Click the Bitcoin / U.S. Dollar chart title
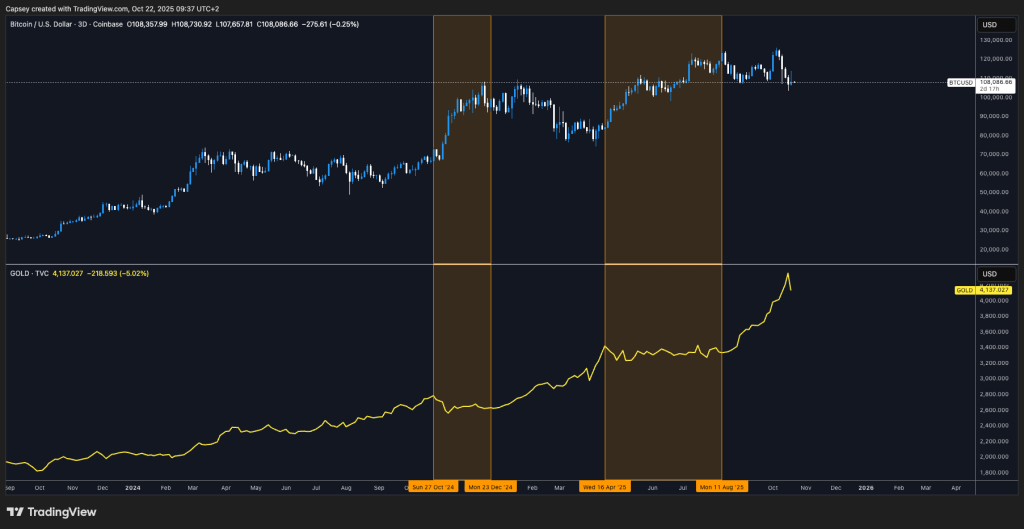This screenshot has height=529, width=1024. (x=66, y=22)
